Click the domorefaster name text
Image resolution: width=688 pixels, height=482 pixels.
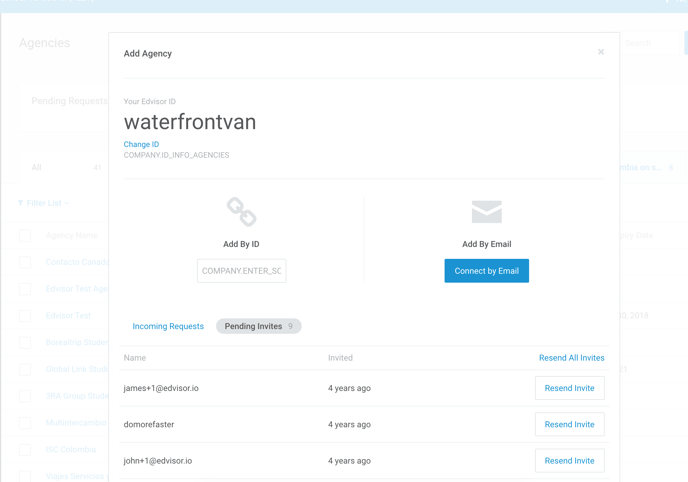point(149,425)
